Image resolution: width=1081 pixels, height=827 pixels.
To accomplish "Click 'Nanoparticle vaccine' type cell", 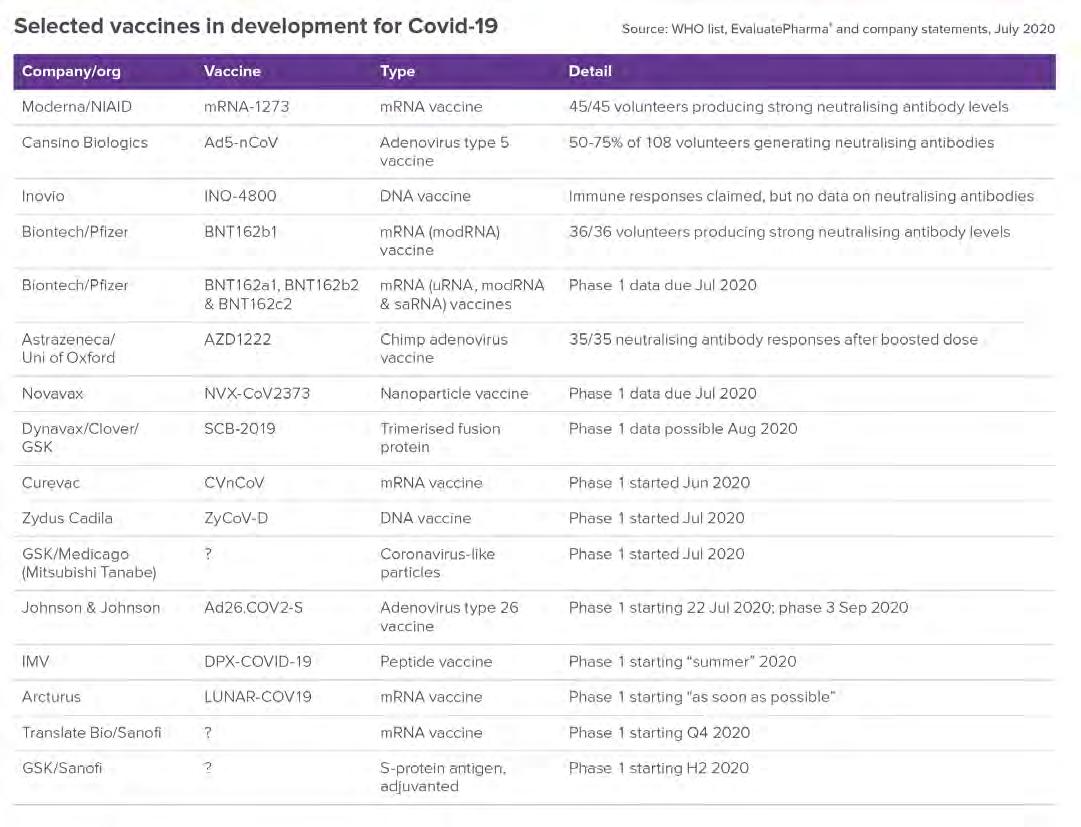I will 454,394.
